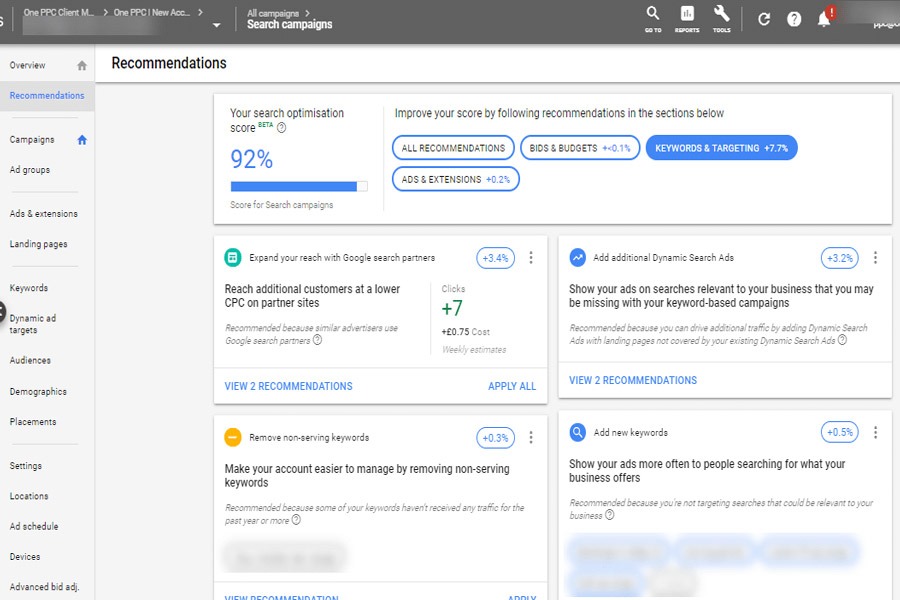Click the refresh icon in top bar
This screenshot has width=900, height=600.
764,19
